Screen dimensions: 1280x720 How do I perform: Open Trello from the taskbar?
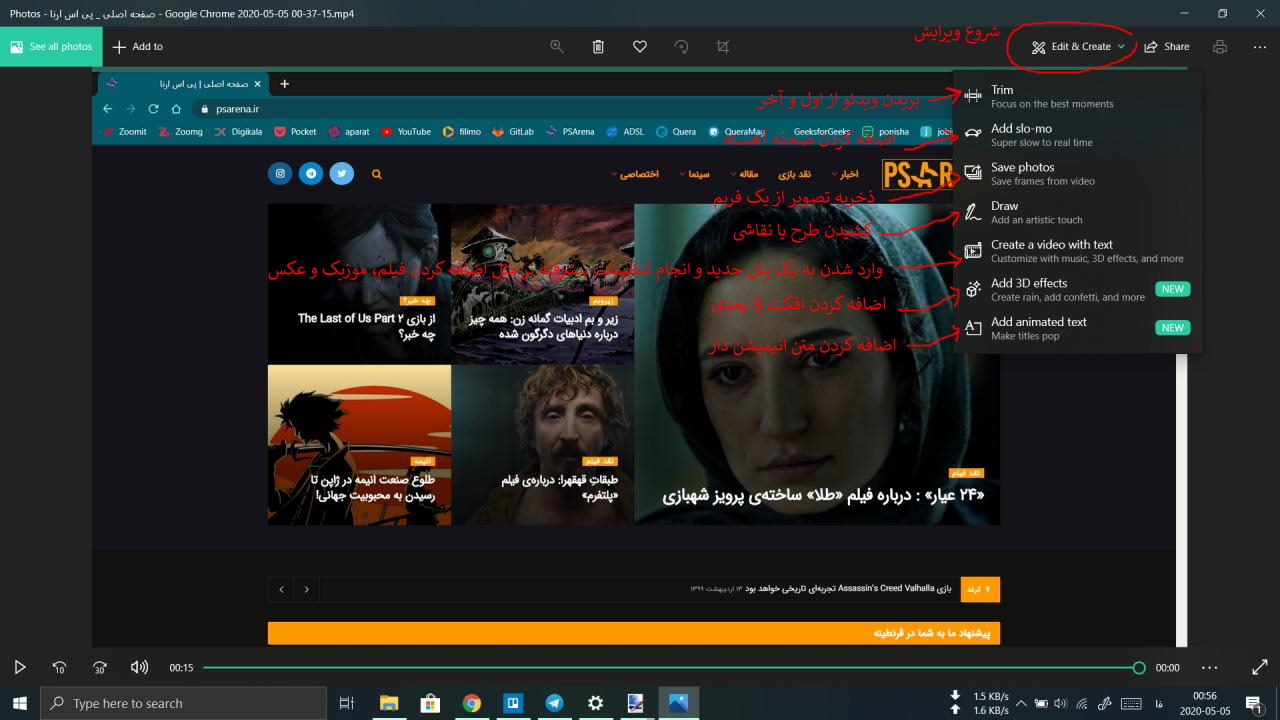[513, 703]
